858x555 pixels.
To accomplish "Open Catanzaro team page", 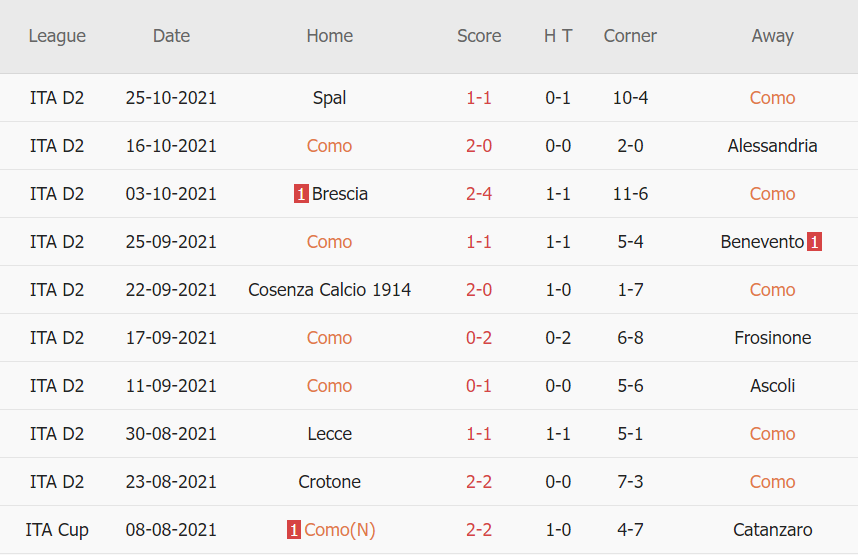I will click(772, 530).
